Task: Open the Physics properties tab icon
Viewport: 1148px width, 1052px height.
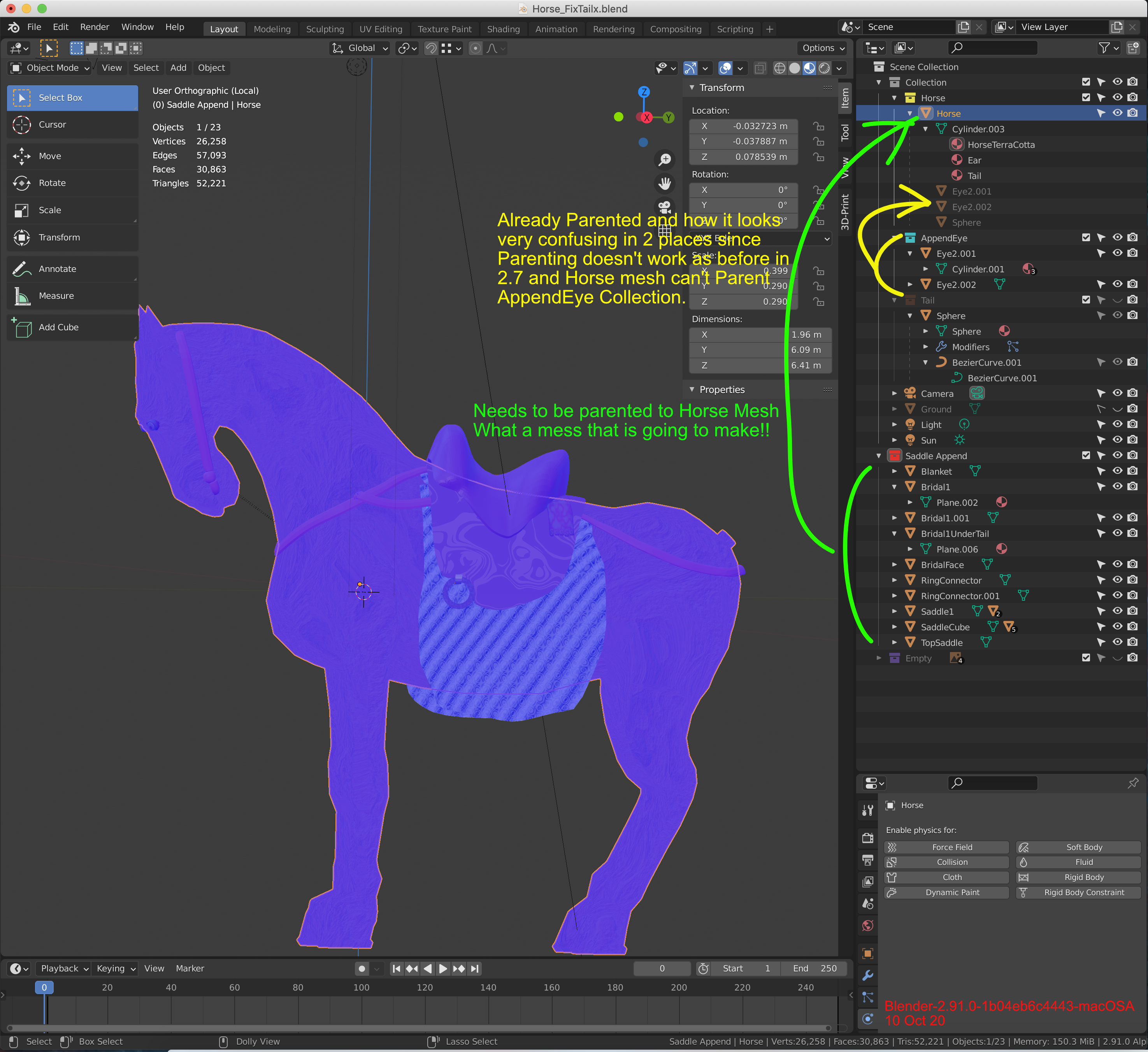Action: [x=867, y=1019]
